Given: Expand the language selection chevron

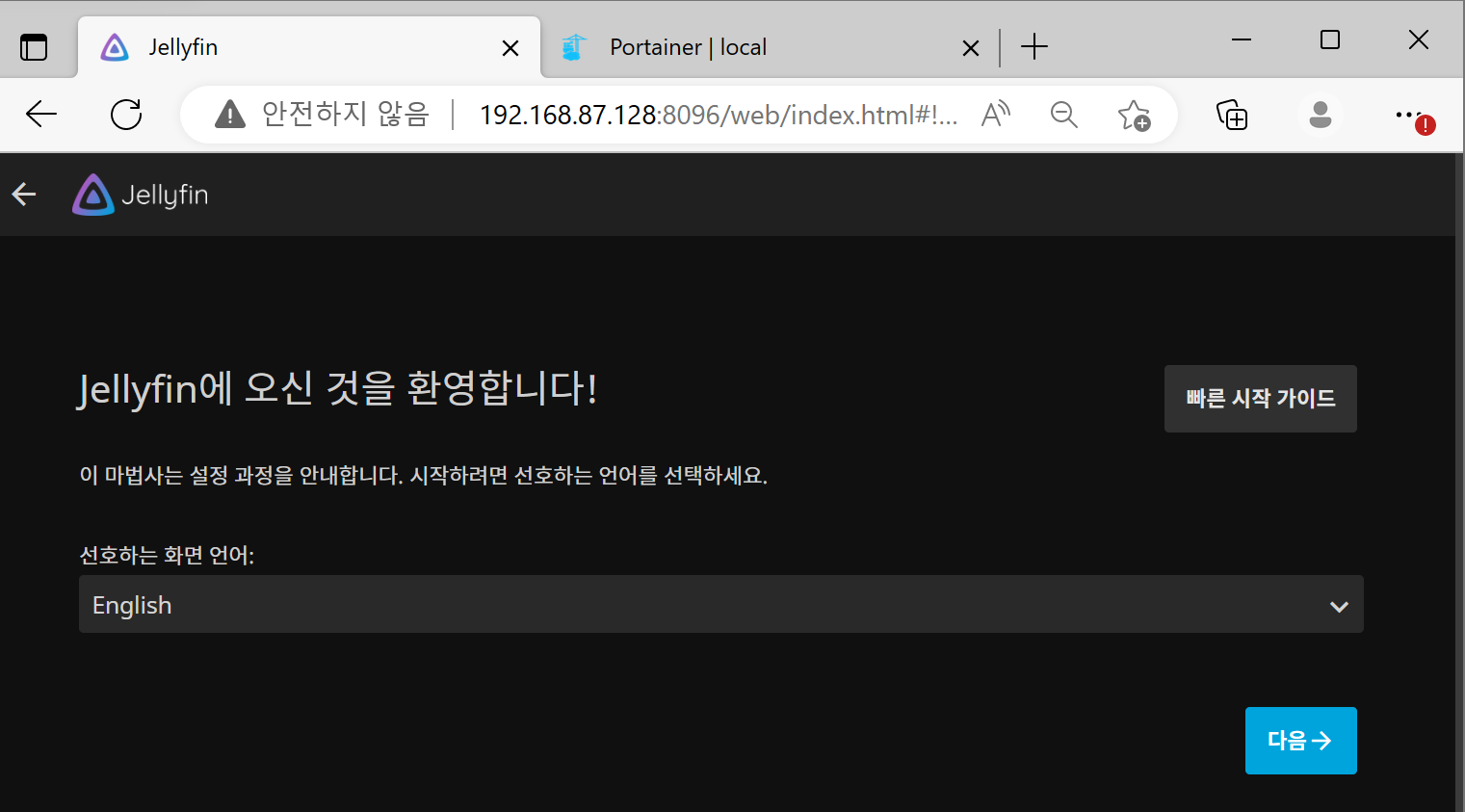Looking at the screenshot, I should click(1339, 606).
